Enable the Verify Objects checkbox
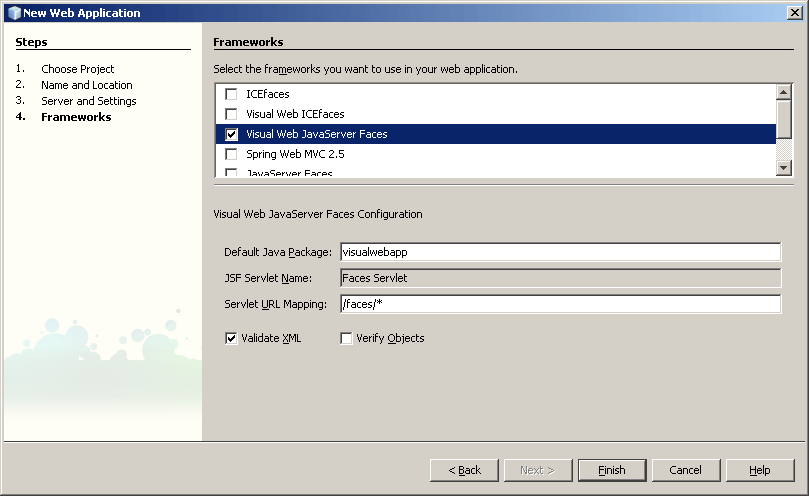Screen dimensions: 809x496 [346, 338]
